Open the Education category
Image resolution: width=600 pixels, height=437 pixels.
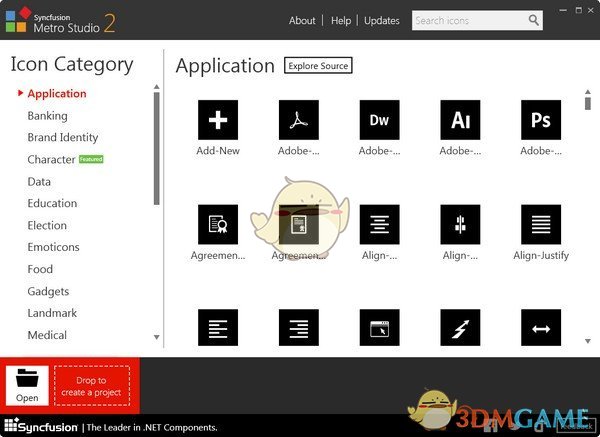pos(52,203)
